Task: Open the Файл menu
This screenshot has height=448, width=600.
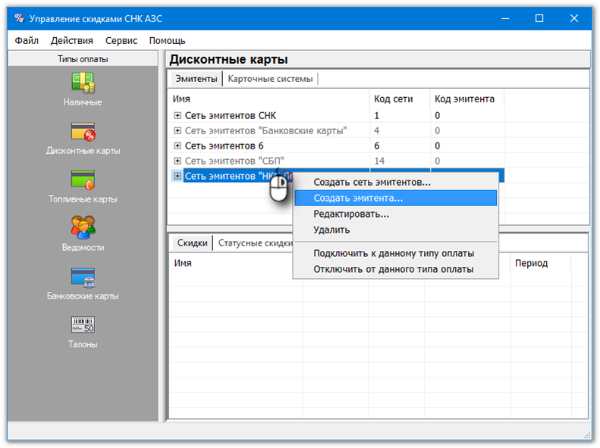Action: coord(27,41)
